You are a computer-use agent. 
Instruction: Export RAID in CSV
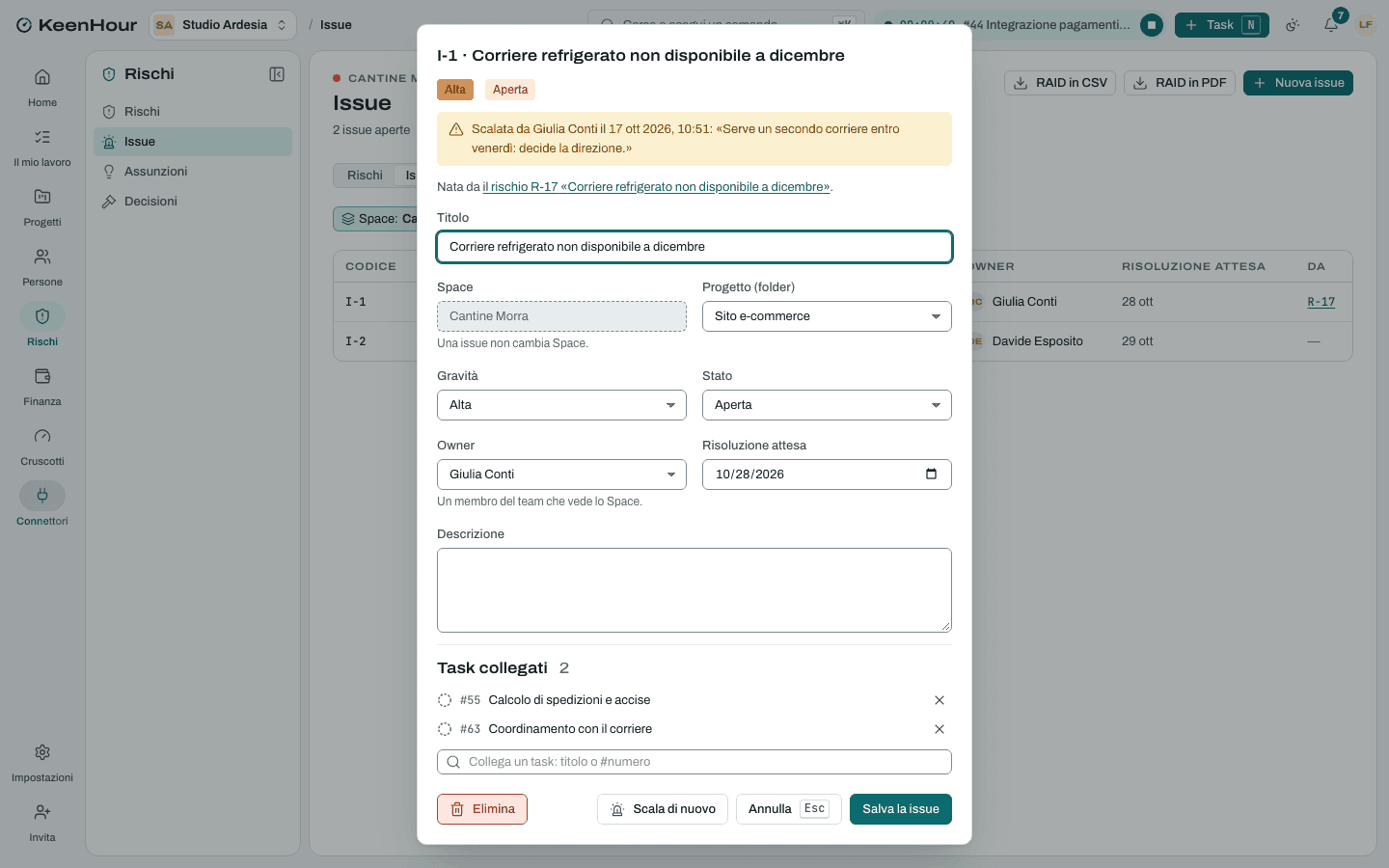point(1060,83)
